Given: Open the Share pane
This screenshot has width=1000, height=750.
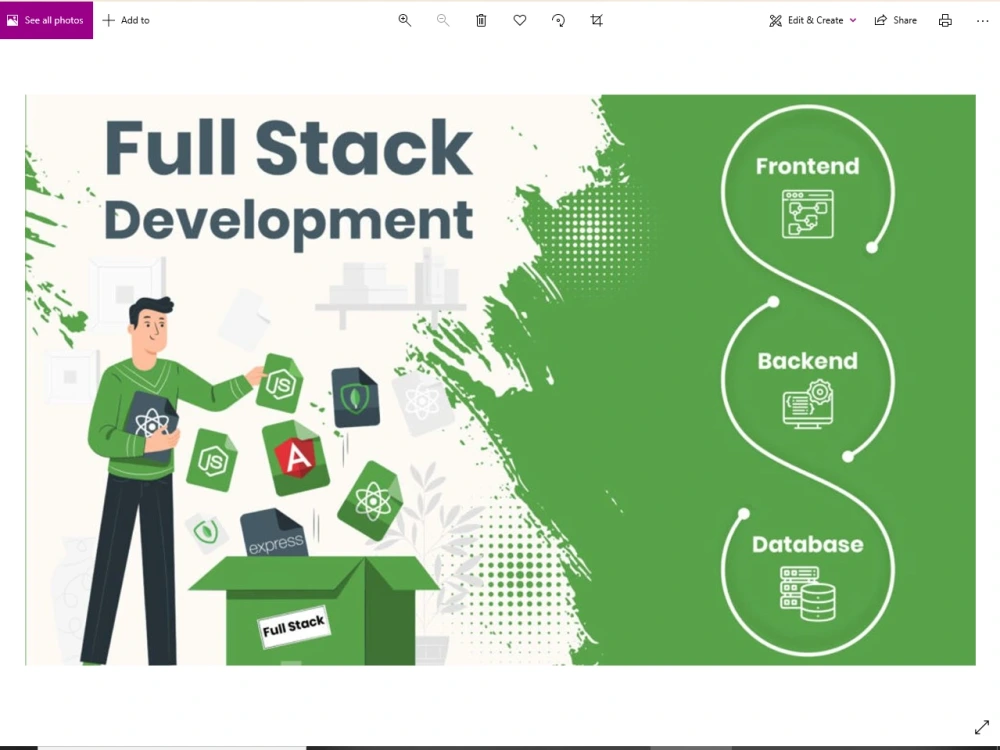Looking at the screenshot, I should [895, 20].
